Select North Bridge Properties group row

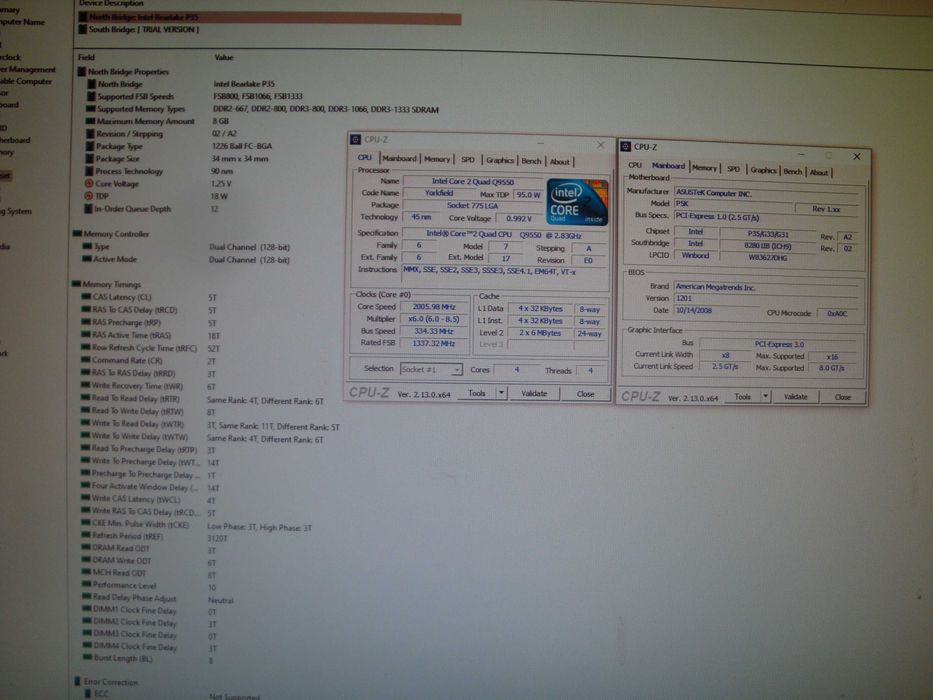[123, 72]
